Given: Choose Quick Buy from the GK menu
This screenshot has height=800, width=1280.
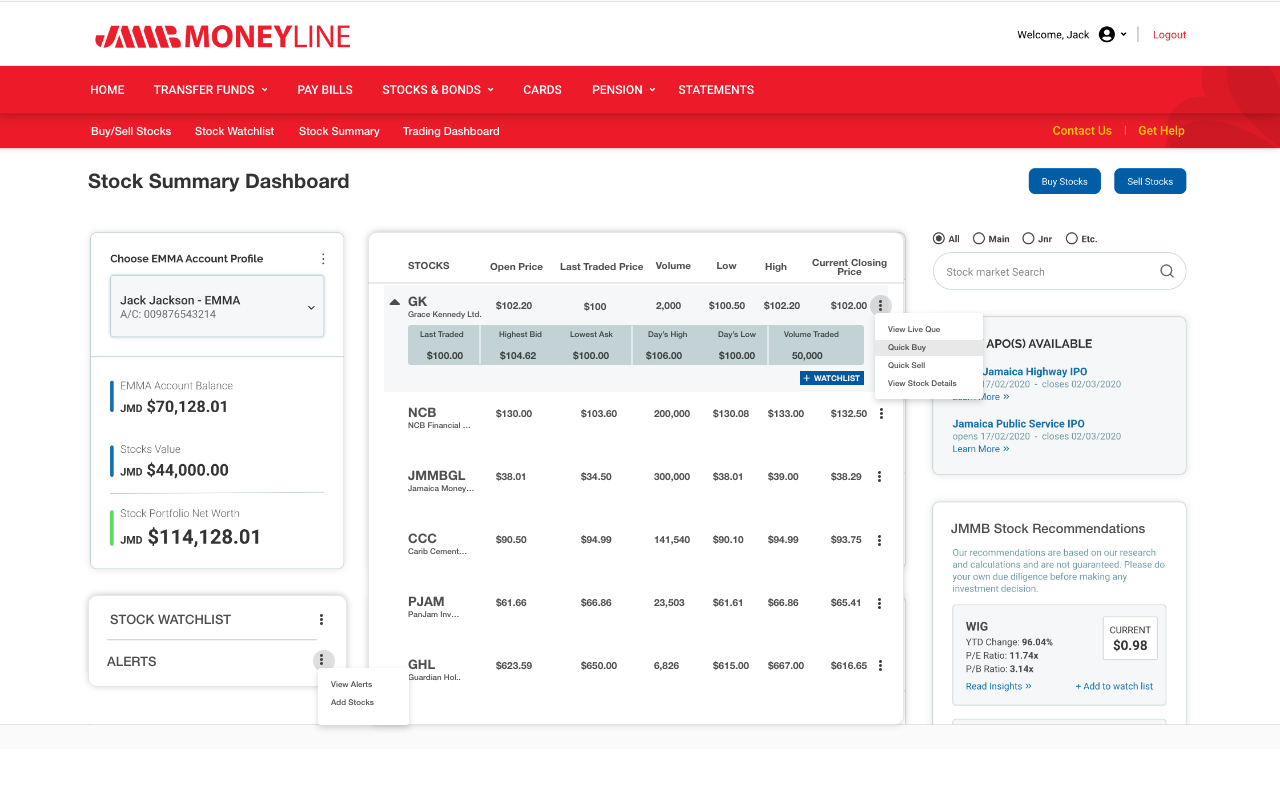Looking at the screenshot, I should (x=929, y=348).
